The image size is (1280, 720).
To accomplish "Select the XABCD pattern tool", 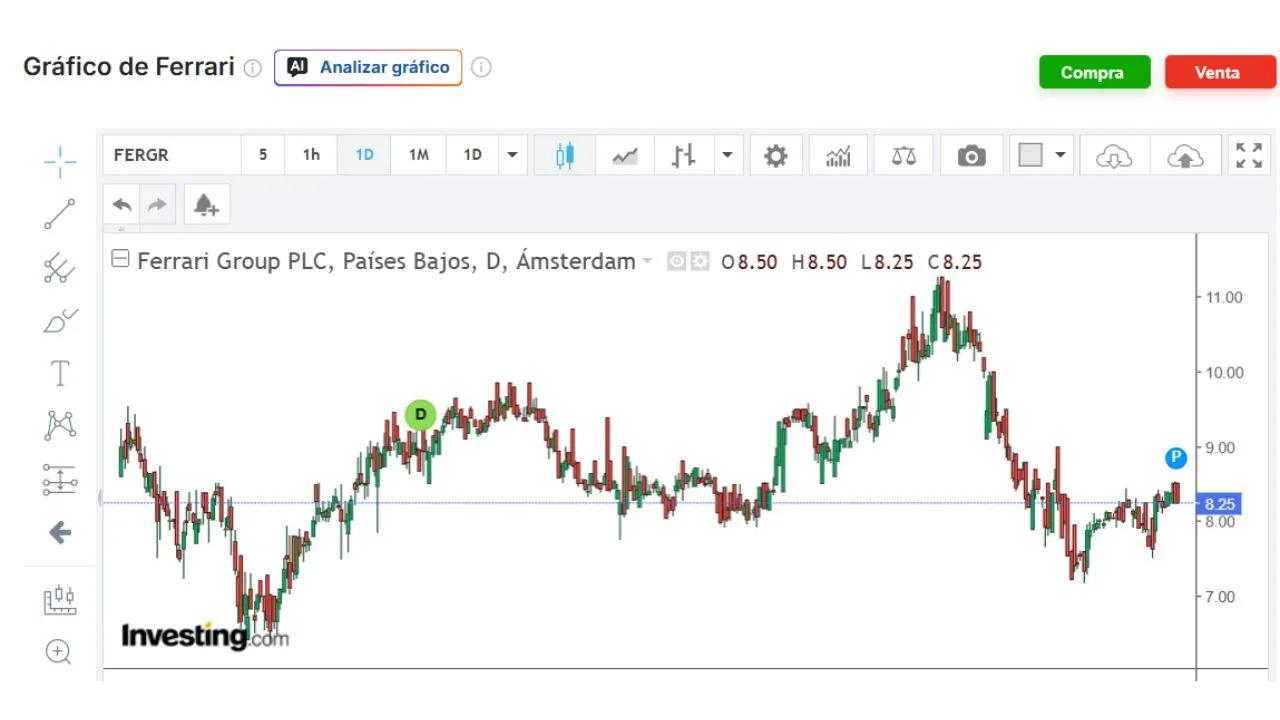I will (60, 426).
